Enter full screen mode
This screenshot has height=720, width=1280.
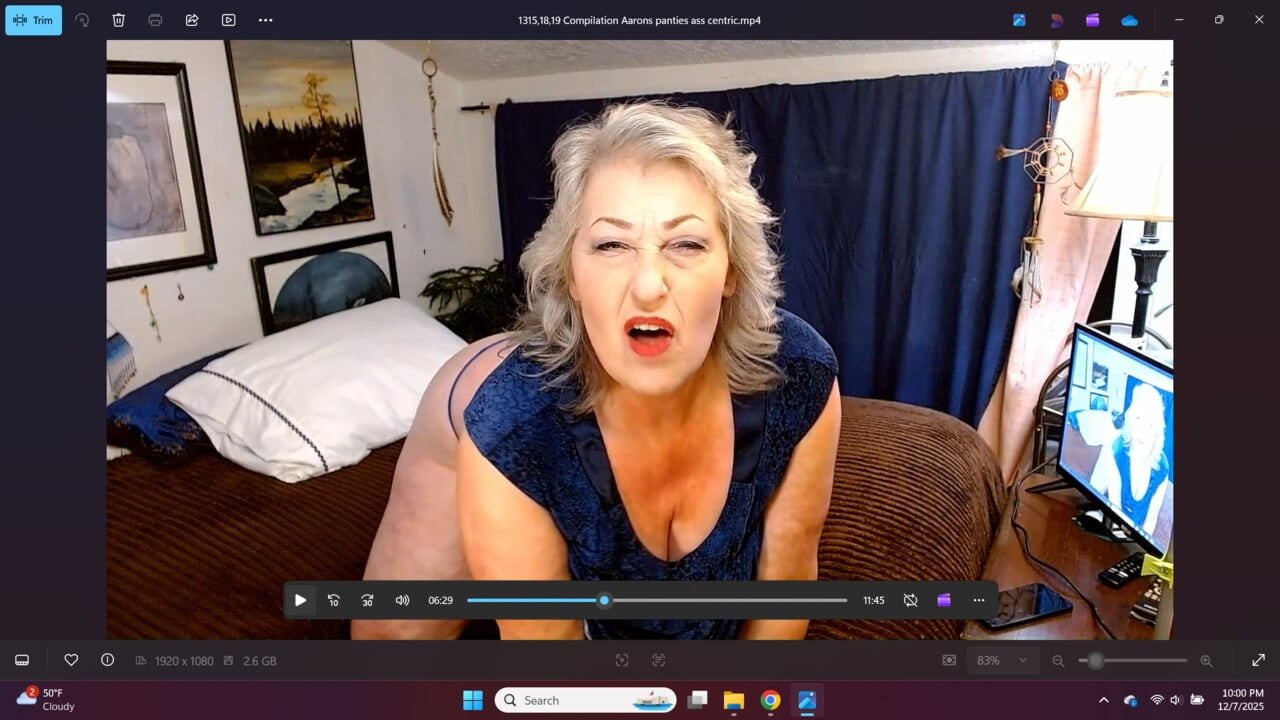(1258, 660)
